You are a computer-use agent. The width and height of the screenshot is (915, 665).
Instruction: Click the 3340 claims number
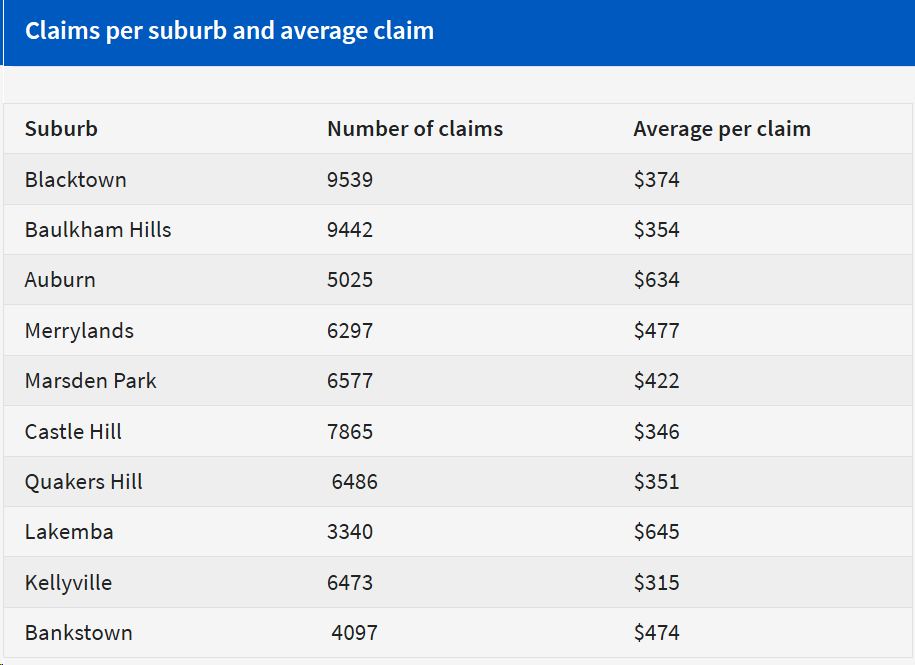(x=350, y=532)
